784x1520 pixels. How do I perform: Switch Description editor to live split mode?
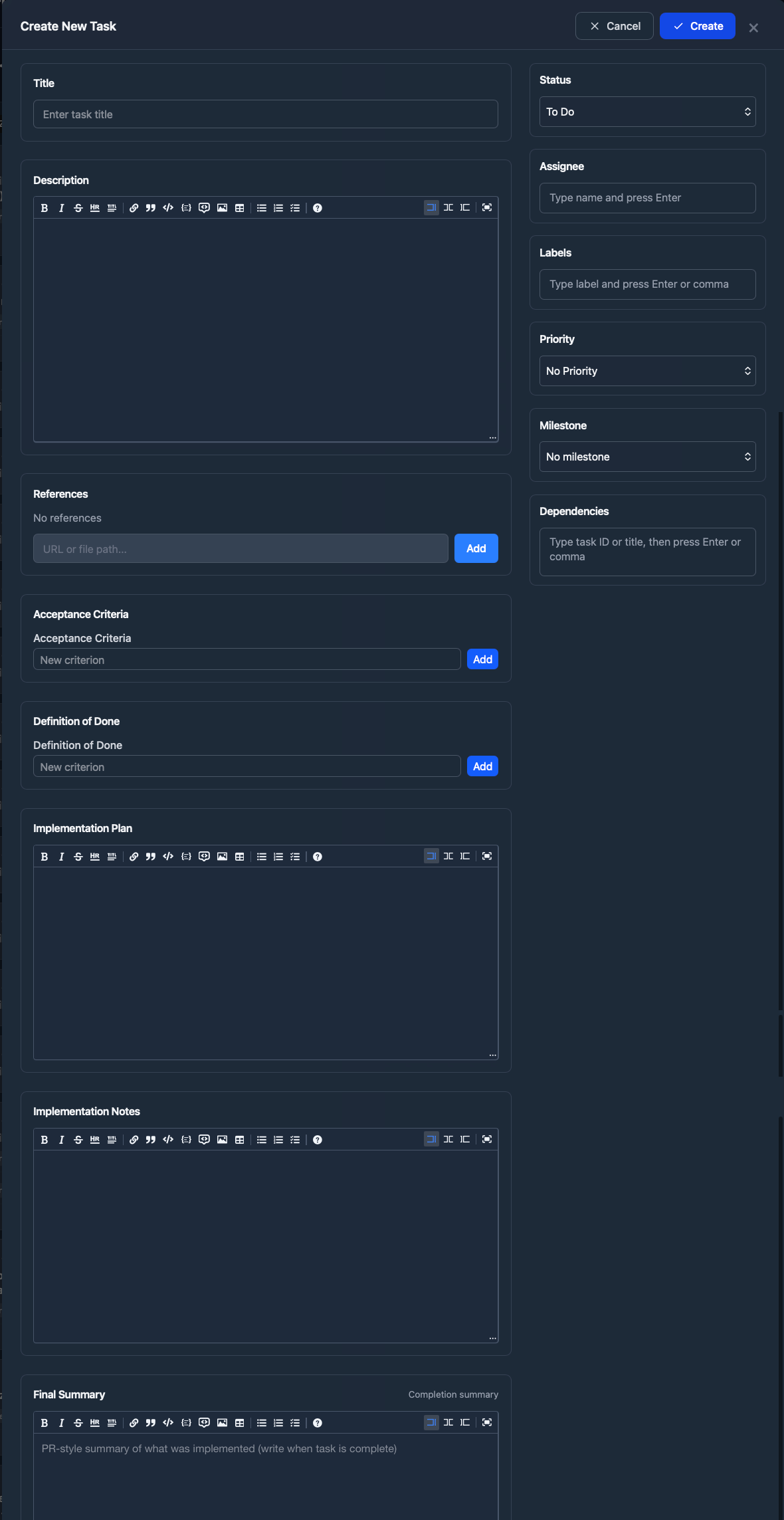tap(448, 207)
